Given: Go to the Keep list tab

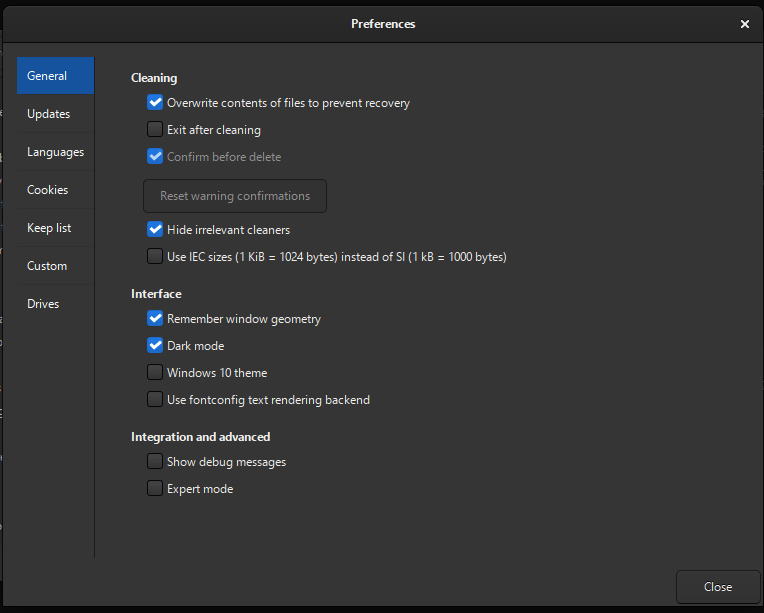Looking at the screenshot, I should pyautogui.click(x=55, y=228).
